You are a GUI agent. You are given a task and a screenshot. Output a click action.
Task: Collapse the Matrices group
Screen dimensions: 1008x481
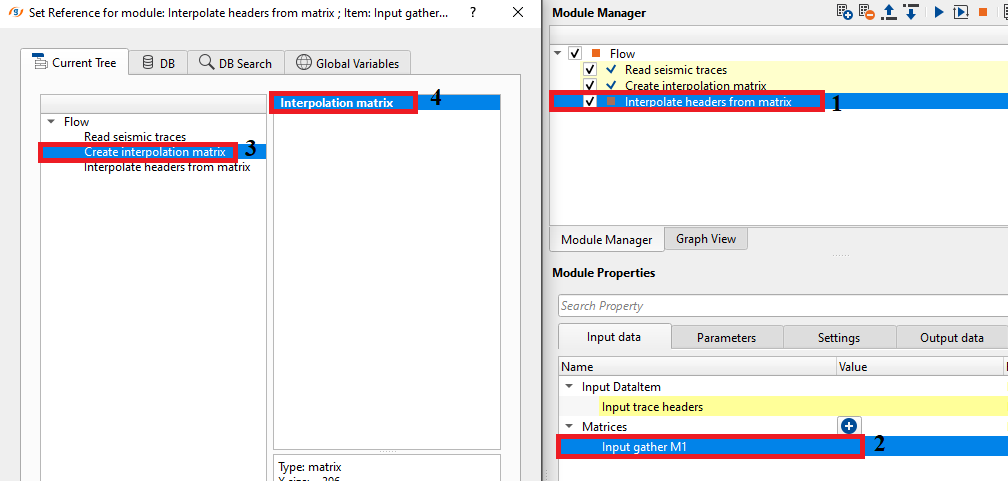[569, 426]
